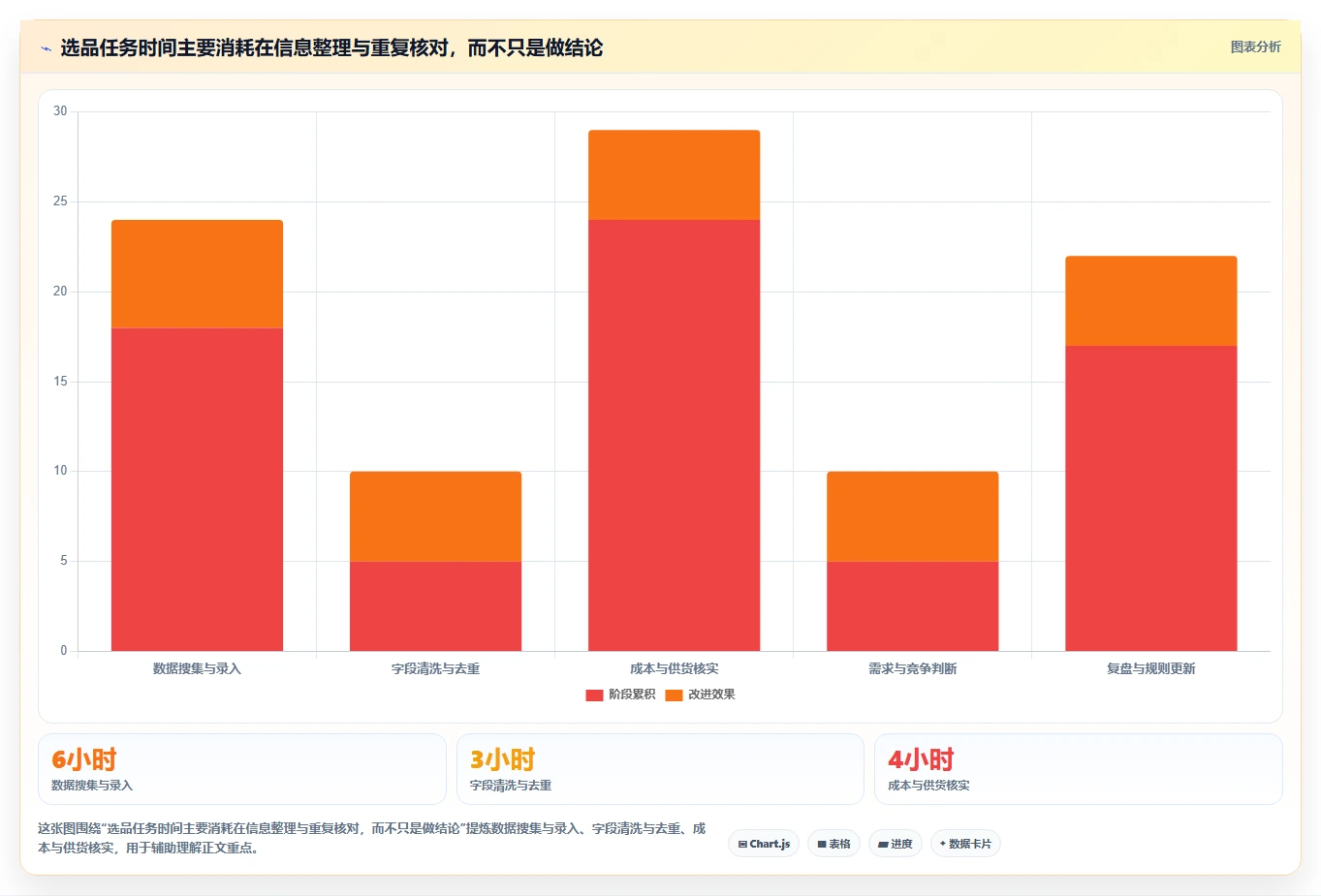Image resolution: width=1321 pixels, height=896 pixels.
Task: Click the 0 tick on the y-axis
Action: coord(64,651)
